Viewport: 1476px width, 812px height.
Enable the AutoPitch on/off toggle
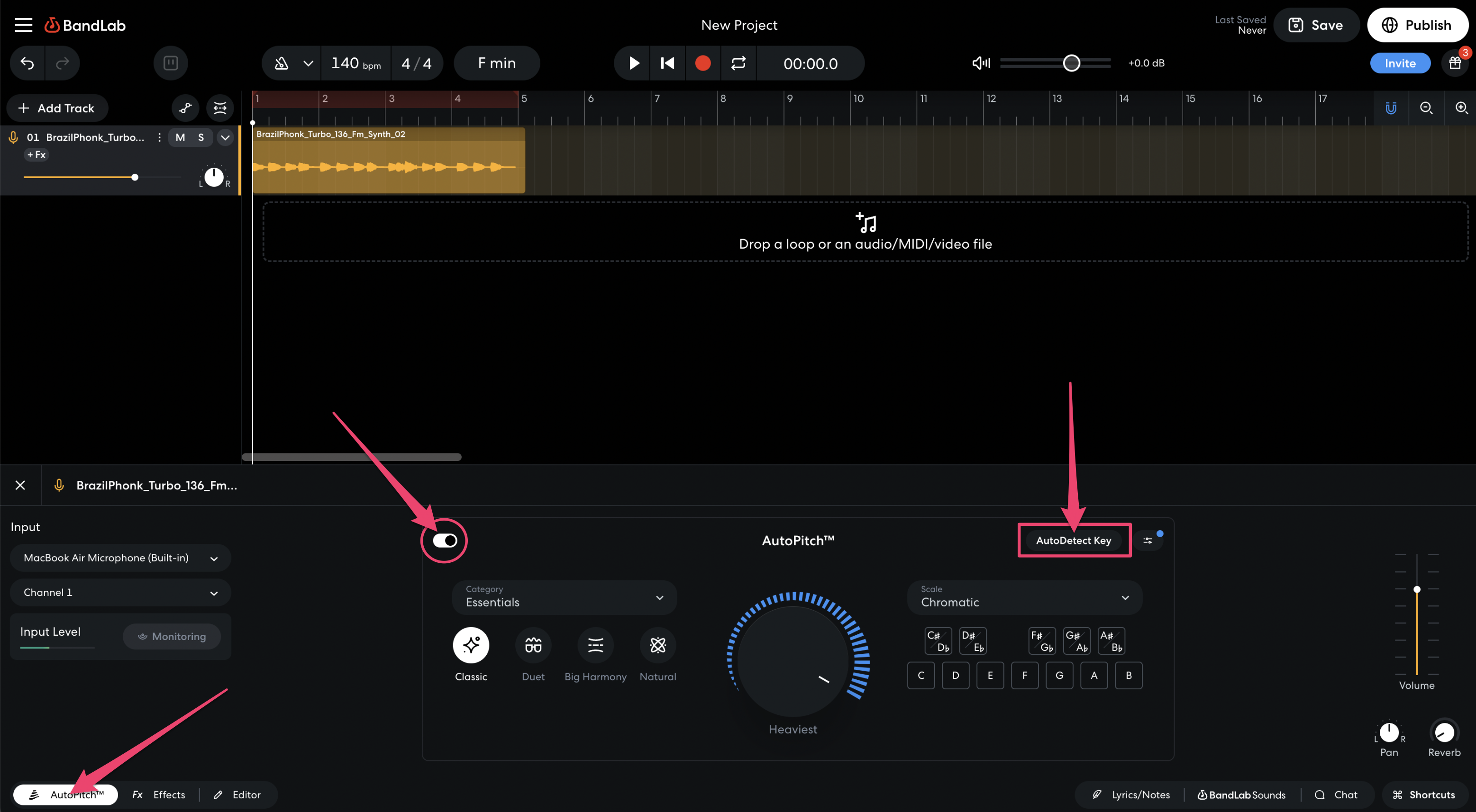(x=444, y=540)
